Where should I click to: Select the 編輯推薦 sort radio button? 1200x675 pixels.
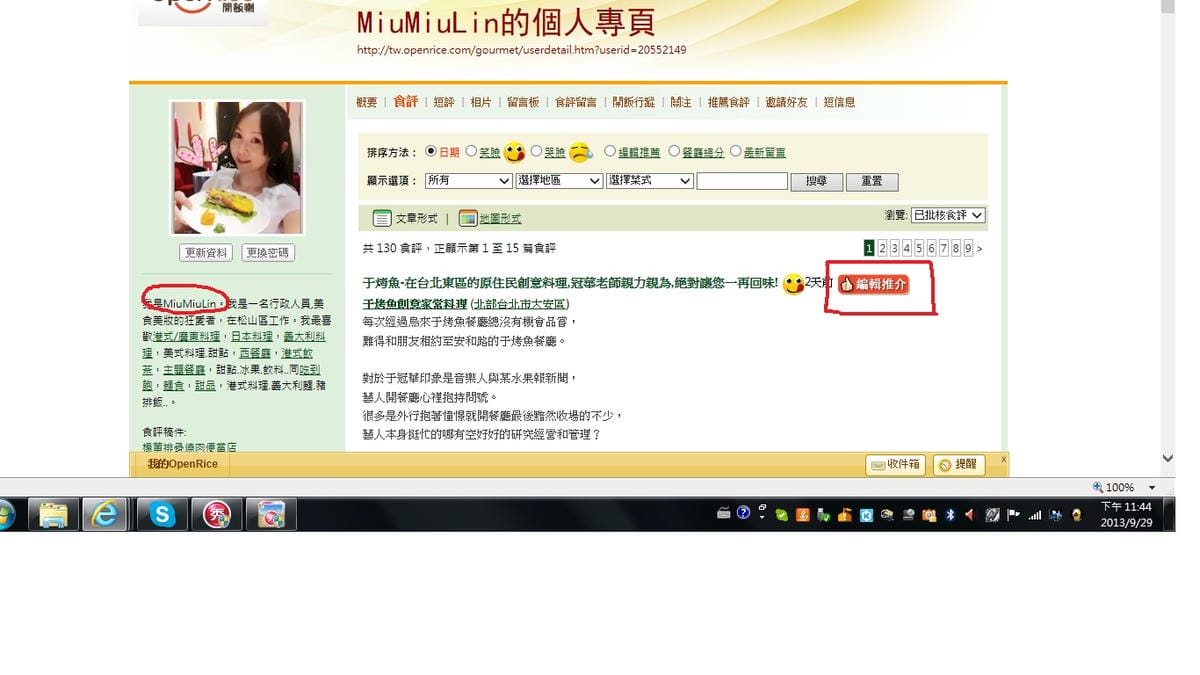click(609, 152)
